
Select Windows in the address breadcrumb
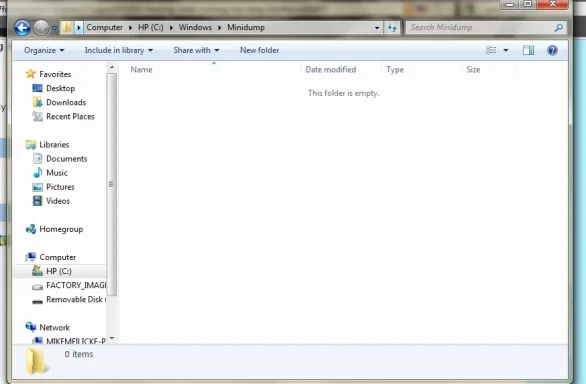[x=195, y=28]
